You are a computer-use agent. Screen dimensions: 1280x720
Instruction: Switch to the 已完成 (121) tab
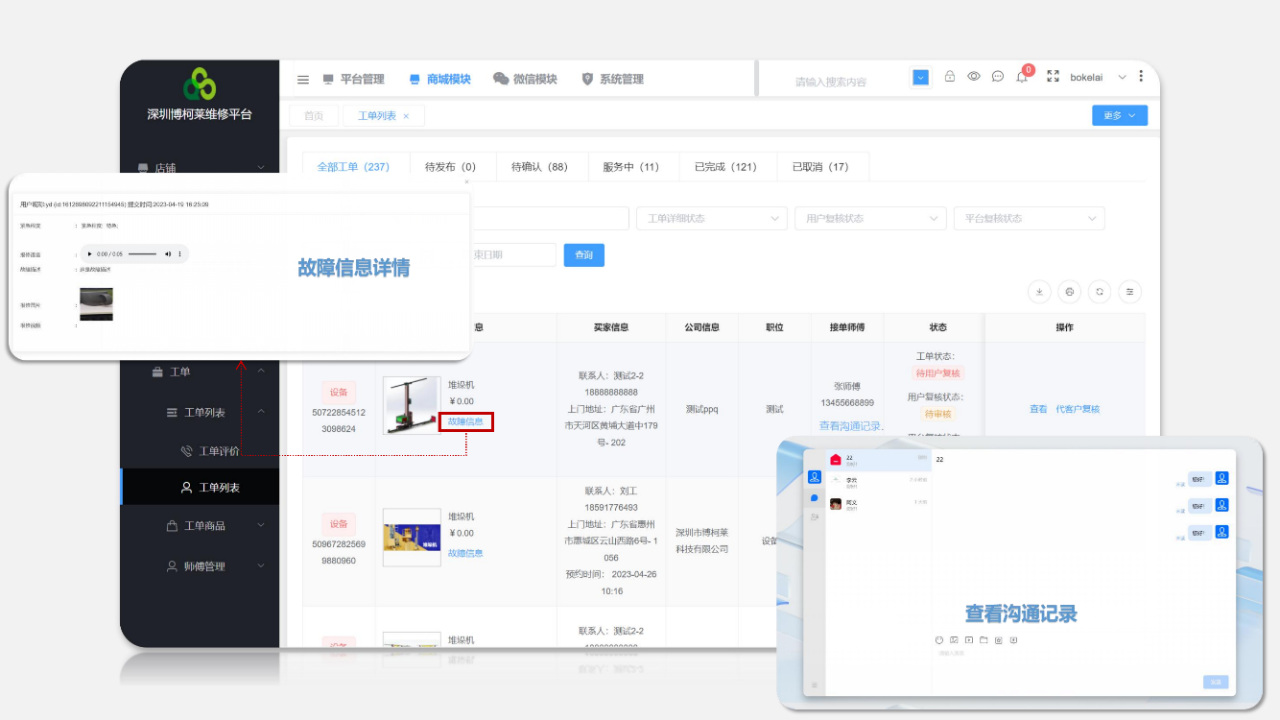click(x=725, y=167)
